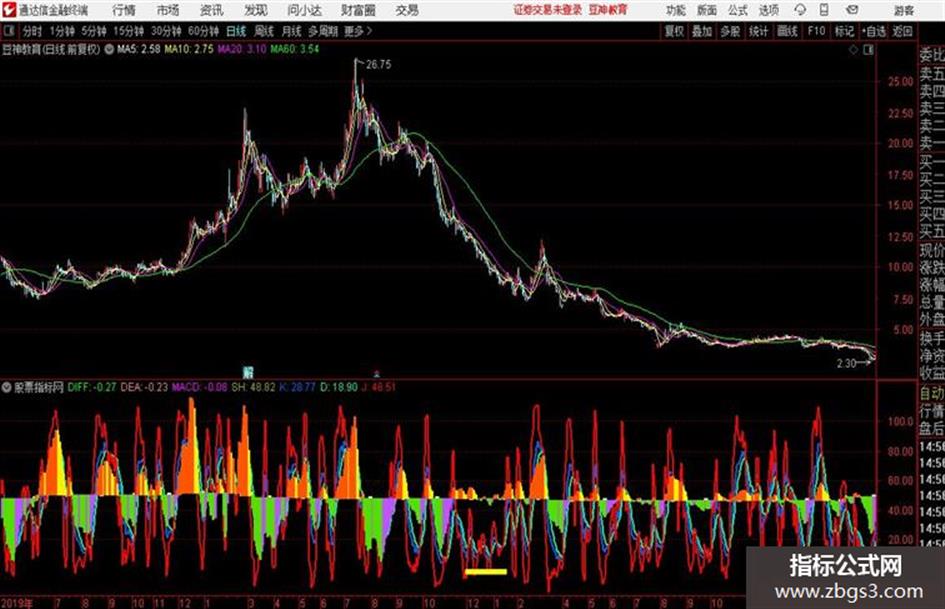The height and width of the screenshot is (609, 945).
Task: Expand the 更多 period list
Action: (x=358, y=31)
